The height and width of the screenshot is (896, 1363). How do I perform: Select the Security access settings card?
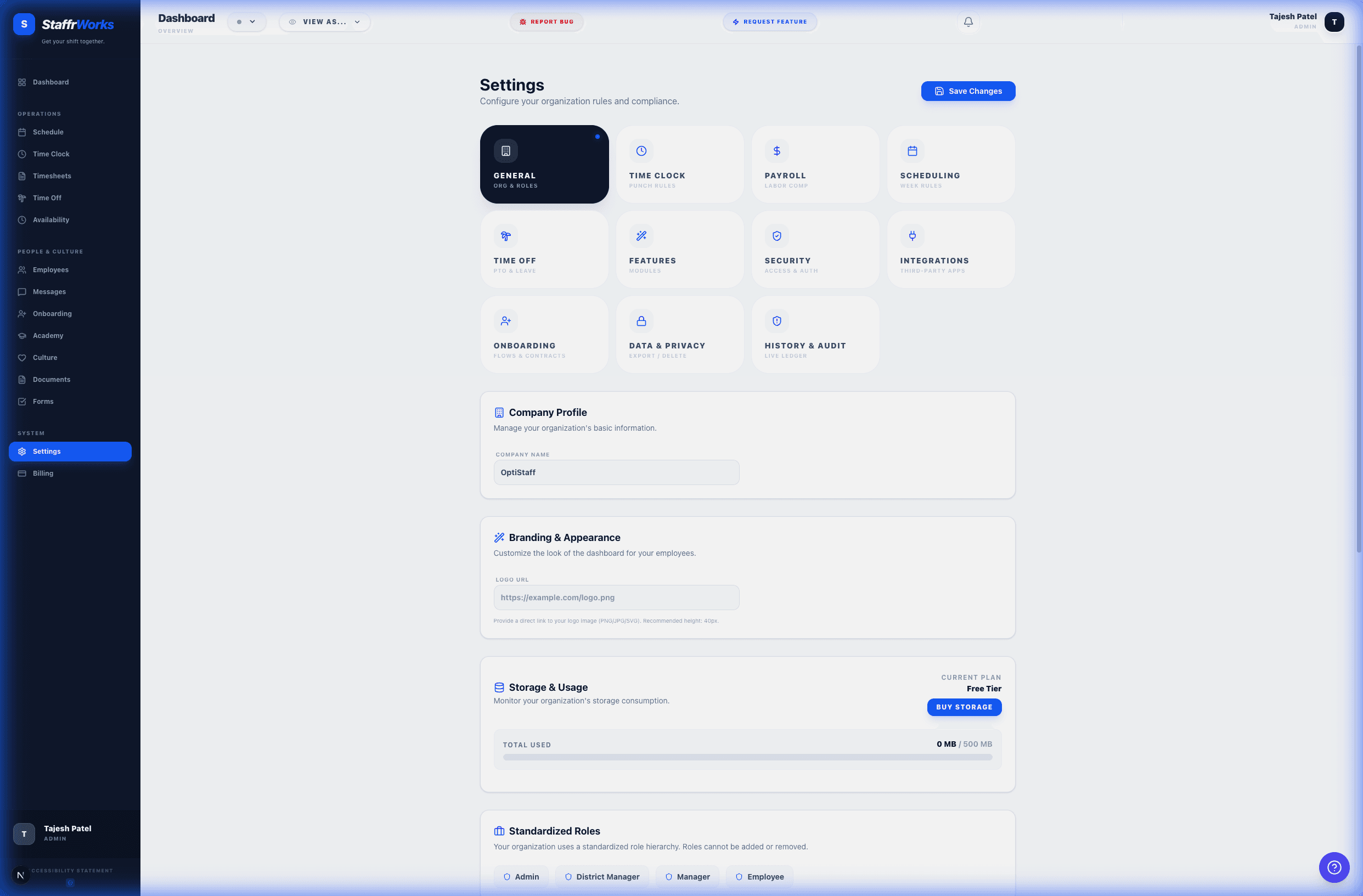(815, 249)
